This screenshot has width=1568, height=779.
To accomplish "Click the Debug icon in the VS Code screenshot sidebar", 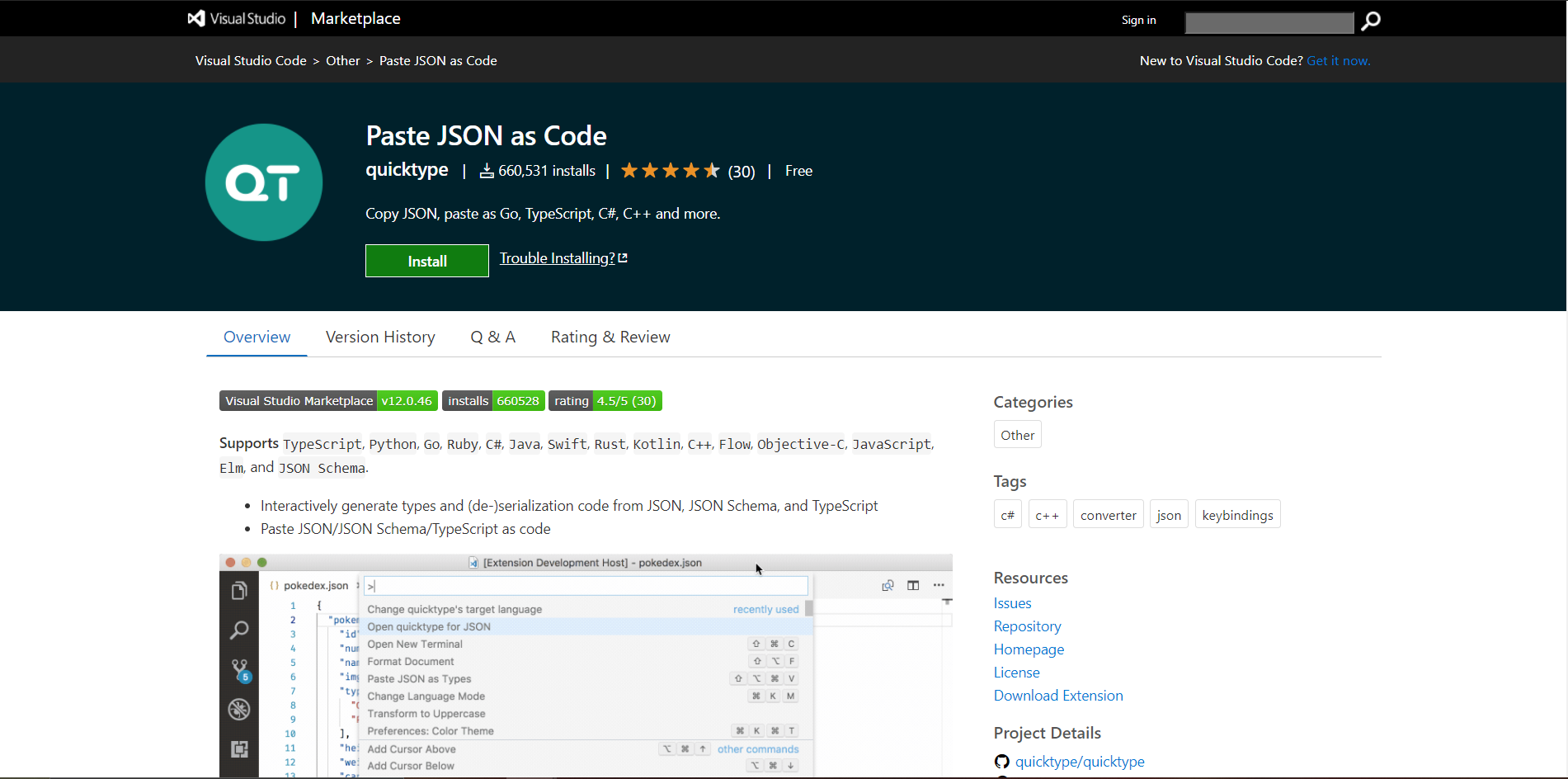I will coord(239,710).
